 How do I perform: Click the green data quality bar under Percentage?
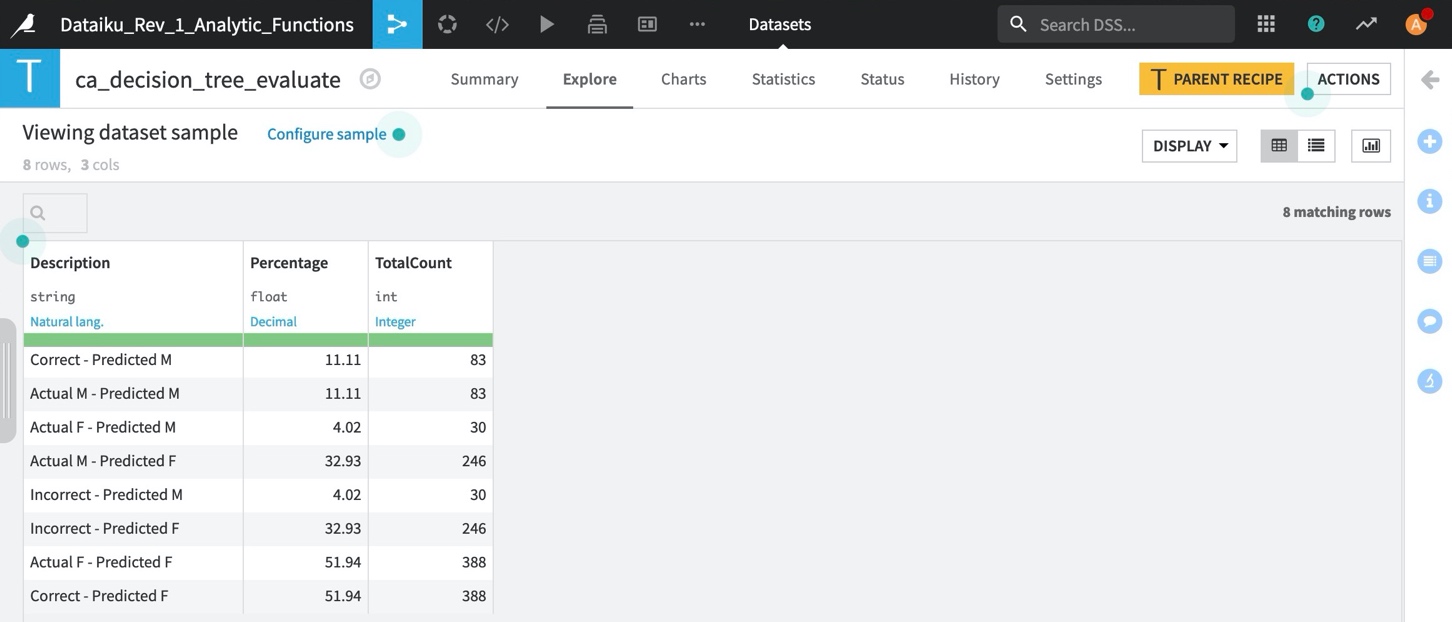pos(305,338)
